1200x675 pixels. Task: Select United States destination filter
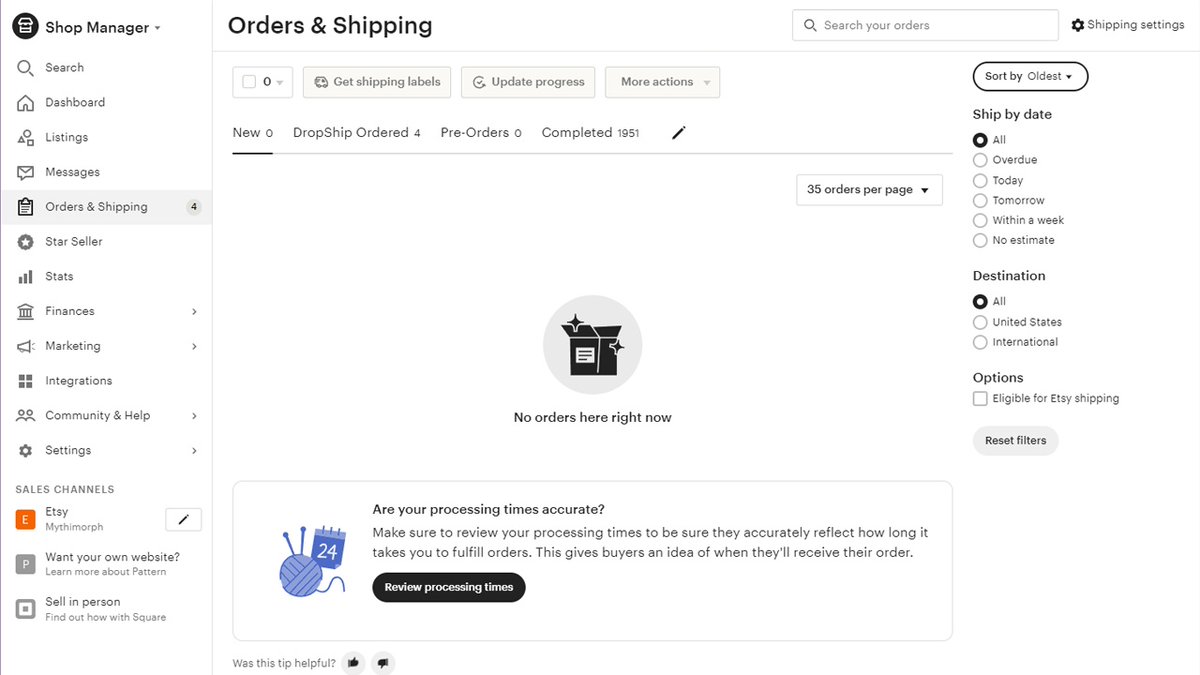click(980, 322)
